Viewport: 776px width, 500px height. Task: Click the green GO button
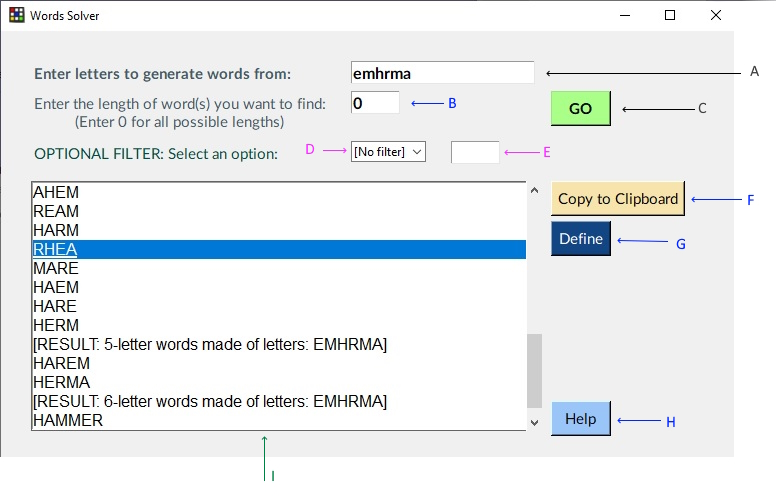[x=581, y=108]
